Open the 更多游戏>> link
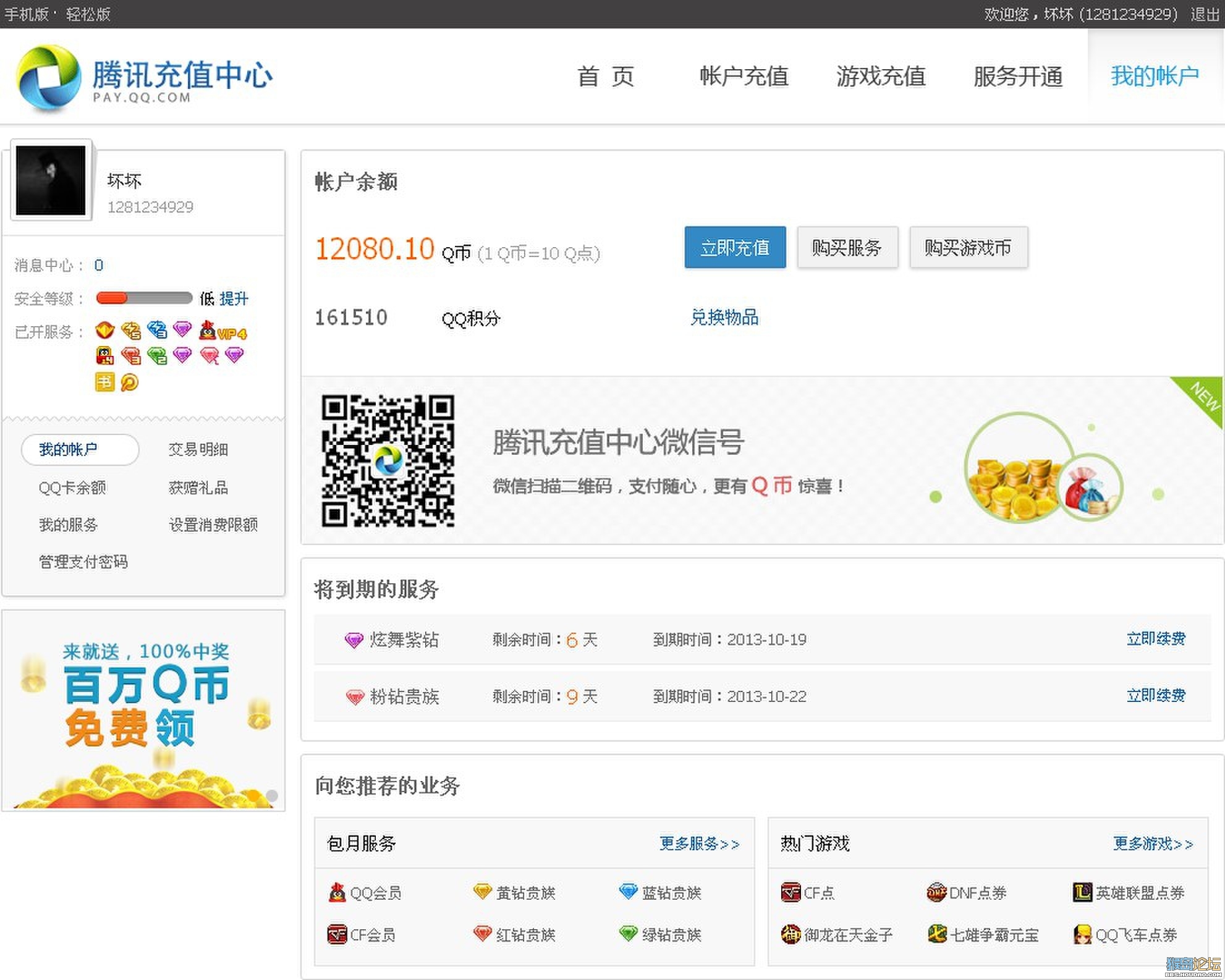Viewport: 1225px width, 980px height. click(1153, 843)
